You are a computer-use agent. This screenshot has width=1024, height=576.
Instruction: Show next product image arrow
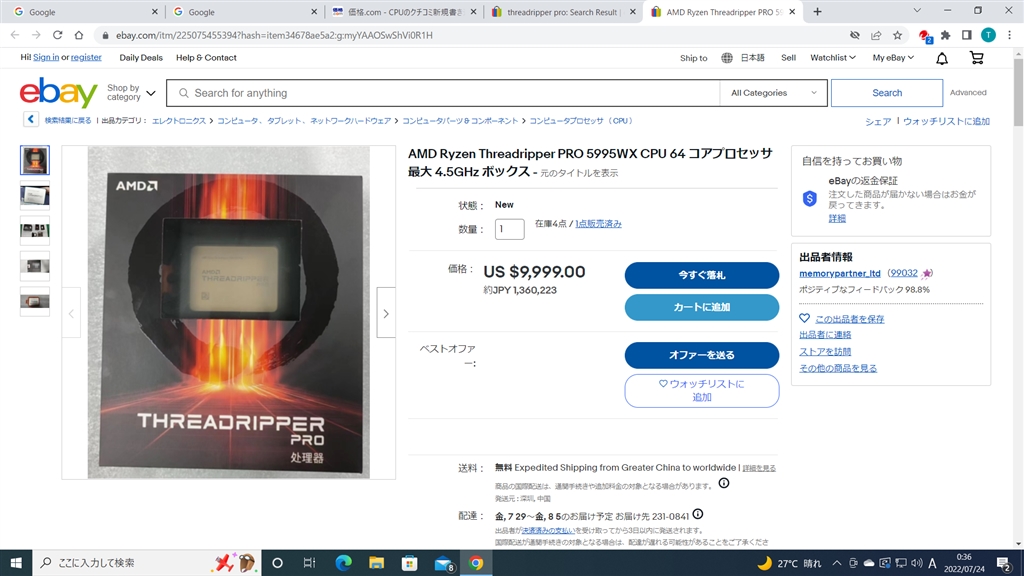pyautogui.click(x=386, y=313)
